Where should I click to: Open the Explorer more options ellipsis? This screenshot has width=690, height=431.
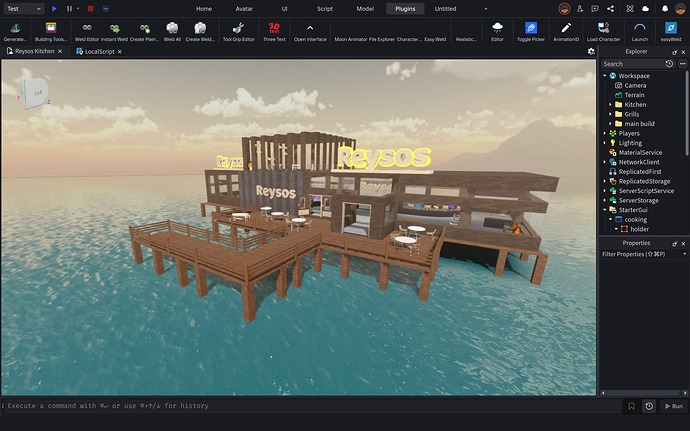point(682,64)
